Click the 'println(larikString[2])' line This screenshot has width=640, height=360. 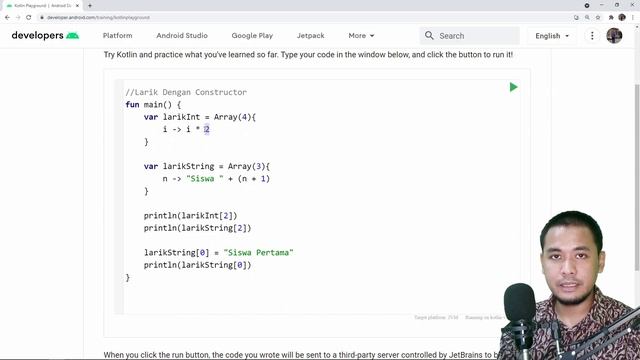[x=197, y=228]
